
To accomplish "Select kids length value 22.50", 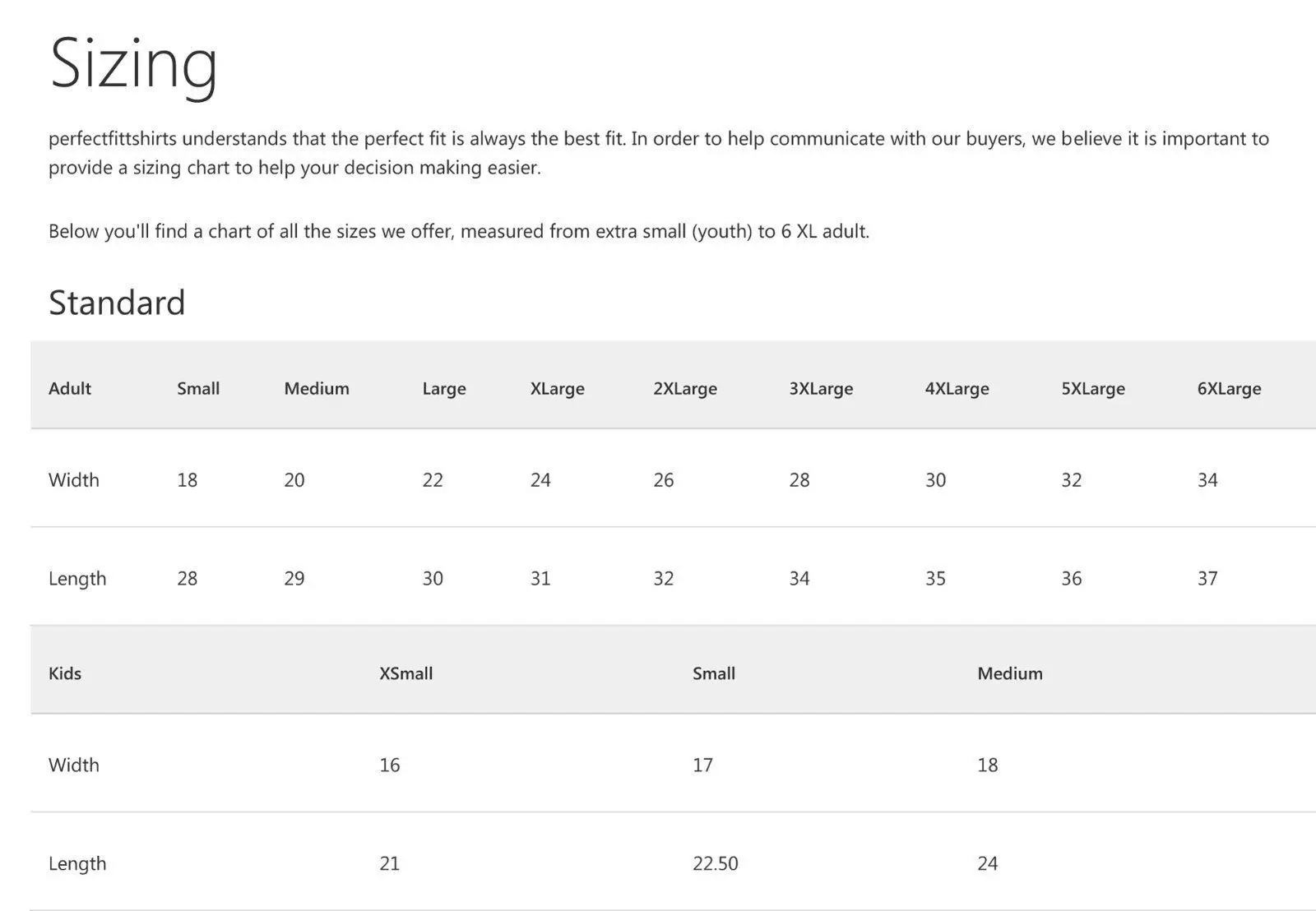I will pos(716,863).
